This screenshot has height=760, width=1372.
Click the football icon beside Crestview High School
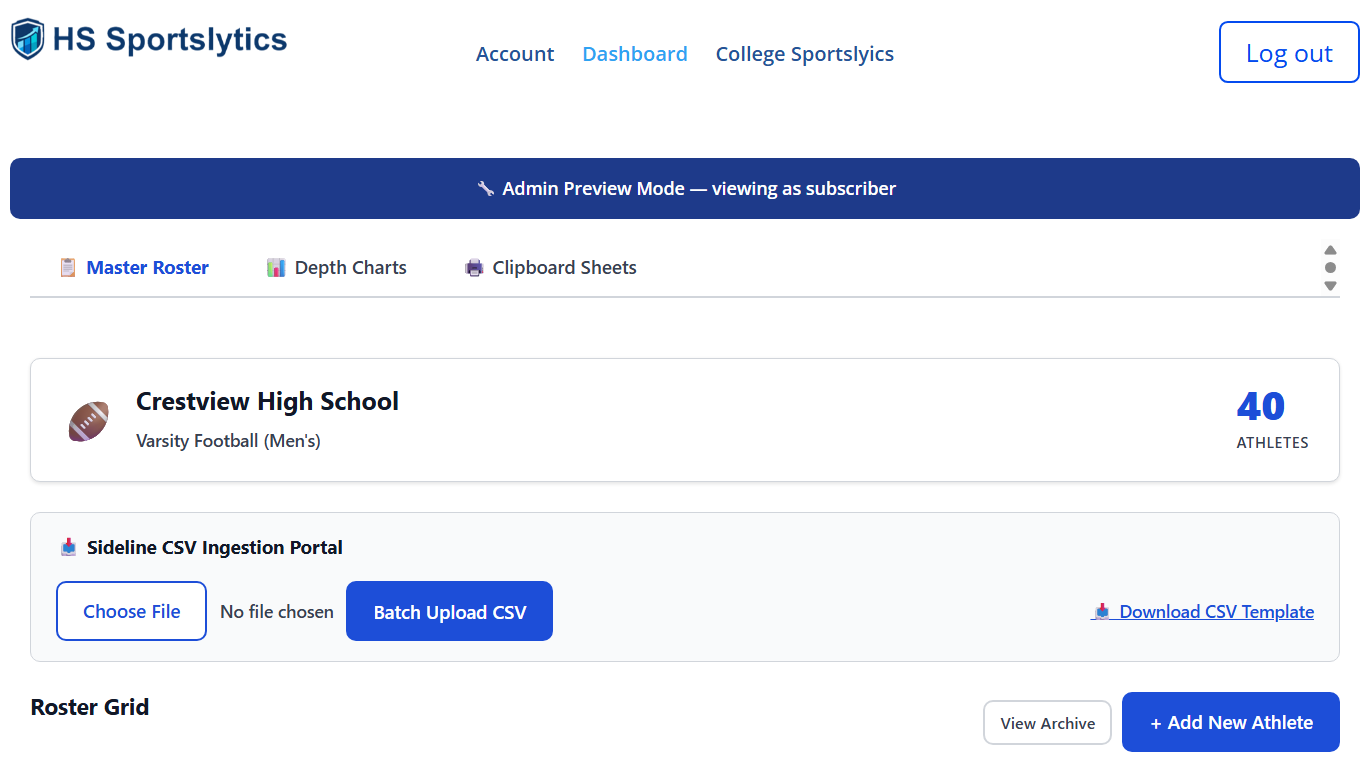click(x=89, y=421)
